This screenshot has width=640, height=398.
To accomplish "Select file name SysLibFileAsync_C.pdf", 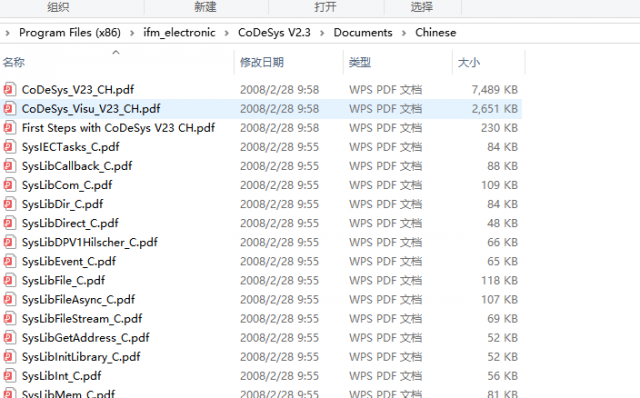I will [78, 300].
